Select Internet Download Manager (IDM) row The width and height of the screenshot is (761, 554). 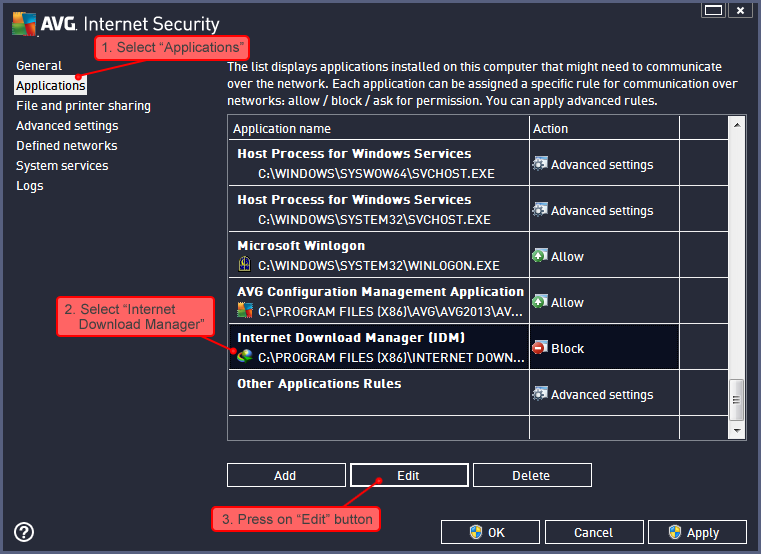click(478, 348)
